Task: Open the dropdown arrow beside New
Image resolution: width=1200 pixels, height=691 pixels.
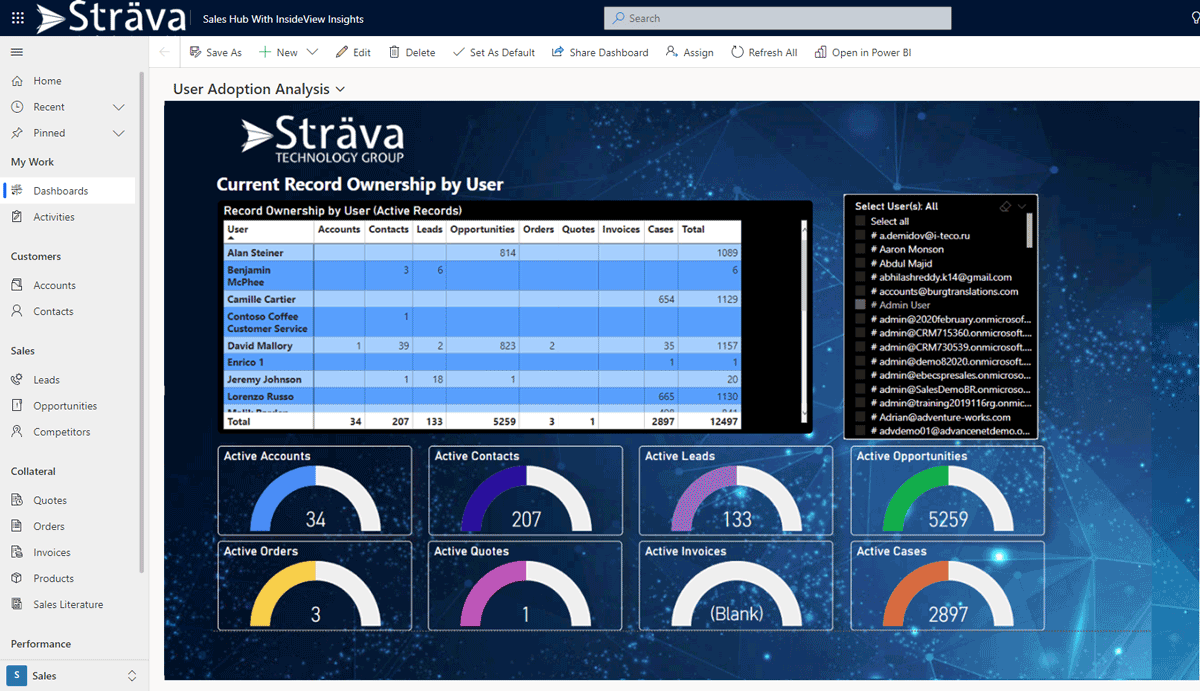Action: (312, 52)
